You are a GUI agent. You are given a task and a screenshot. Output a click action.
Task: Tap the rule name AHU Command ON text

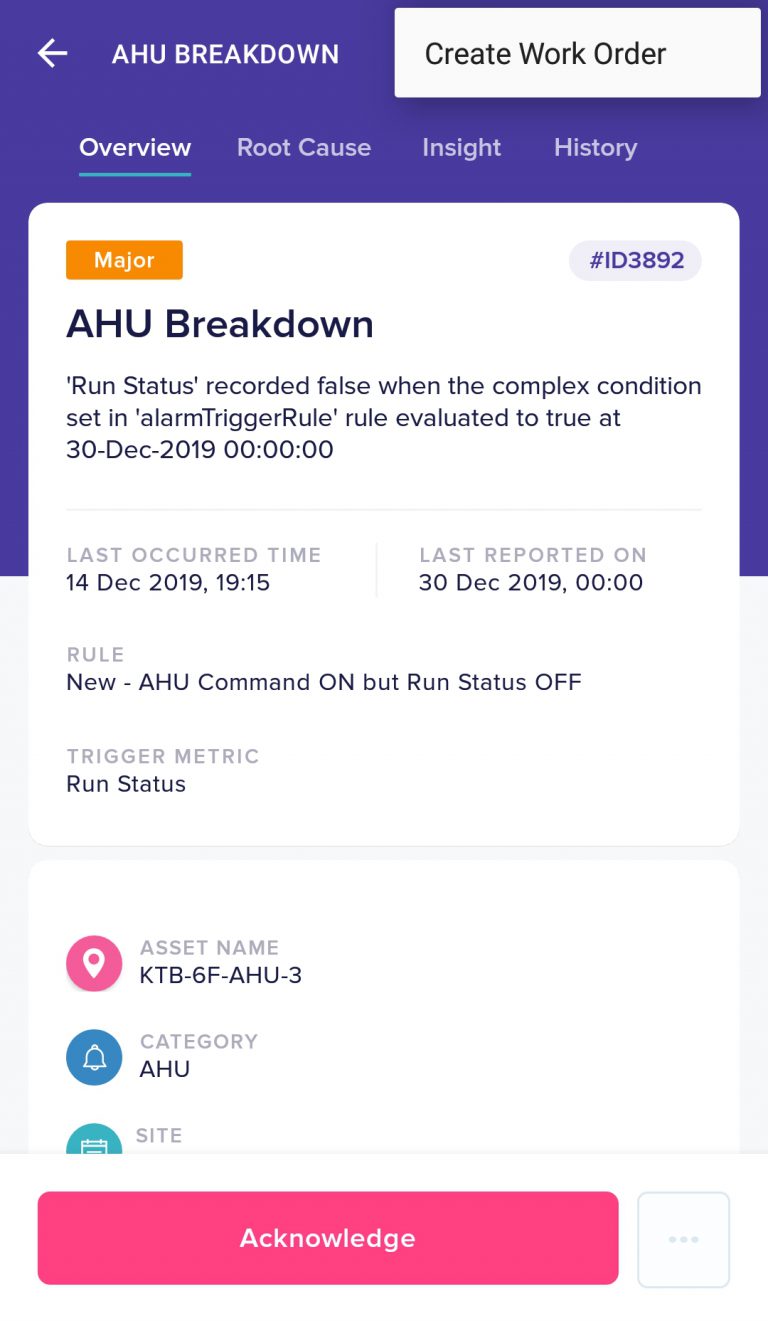[x=324, y=682]
